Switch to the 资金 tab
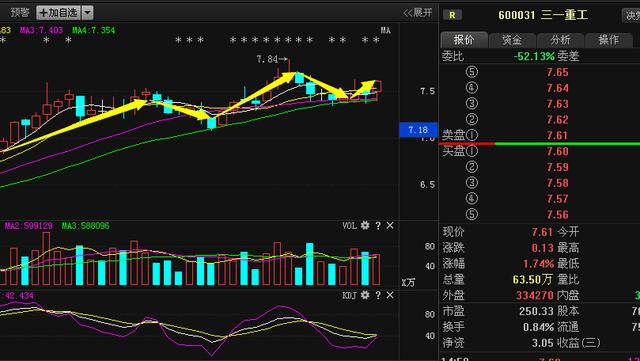The width and height of the screenshot is (640, 361). [512, 40]
